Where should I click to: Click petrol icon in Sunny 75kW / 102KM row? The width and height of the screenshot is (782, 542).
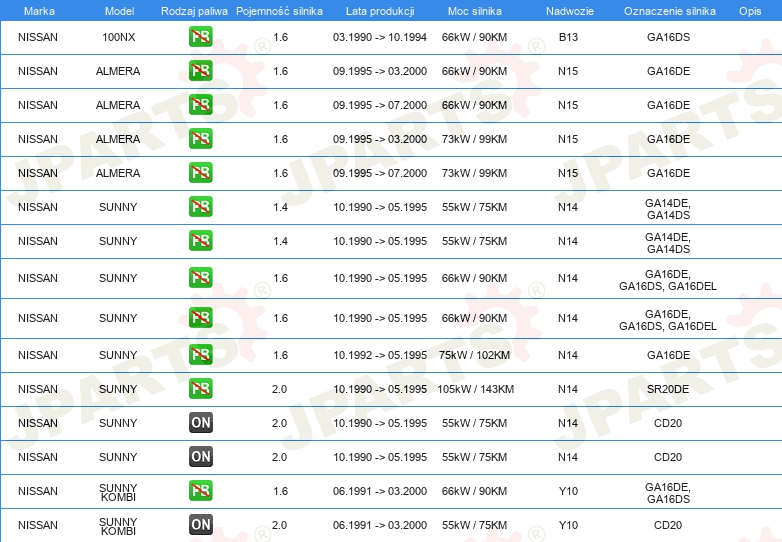200,355
